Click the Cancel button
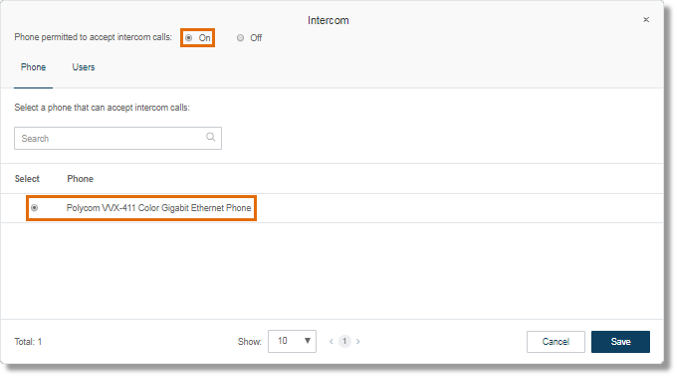677x377 pixels. point(556,342)
